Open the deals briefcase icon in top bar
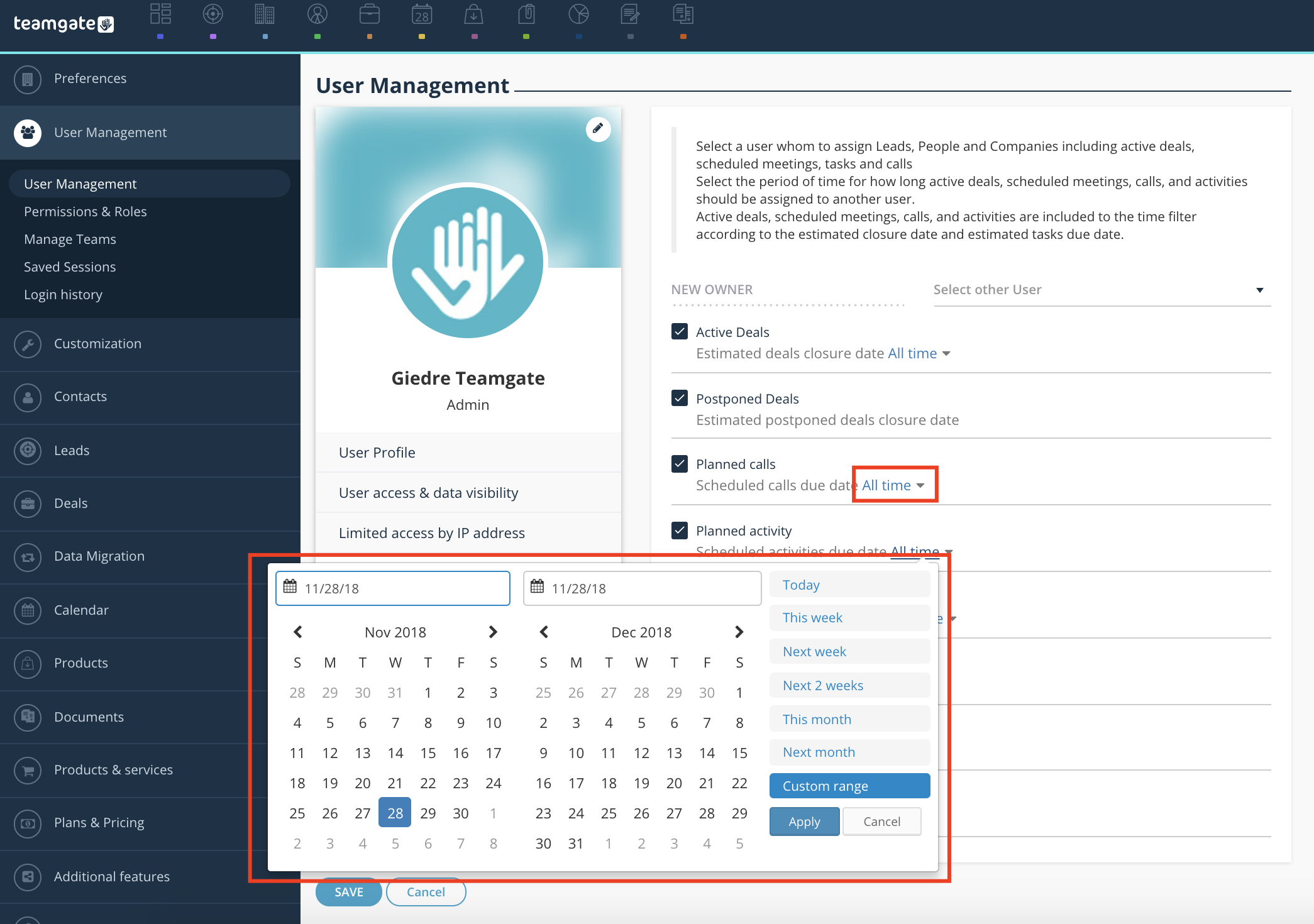Screen dimensions: 1314x924 click(x=370, y=14)
